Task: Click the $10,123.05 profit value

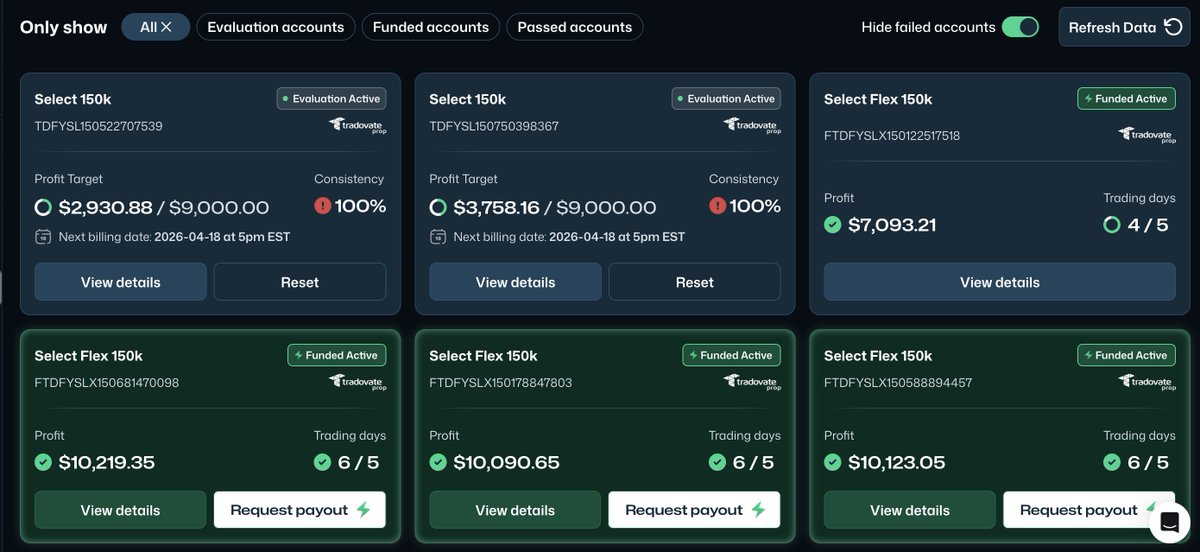Action: (897, 463)
